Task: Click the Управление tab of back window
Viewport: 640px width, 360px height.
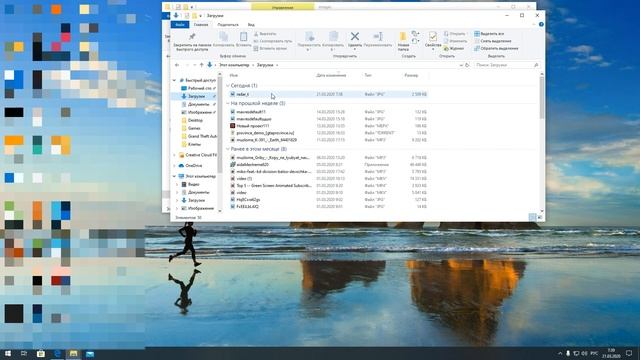Action: [x=282, y=7]
